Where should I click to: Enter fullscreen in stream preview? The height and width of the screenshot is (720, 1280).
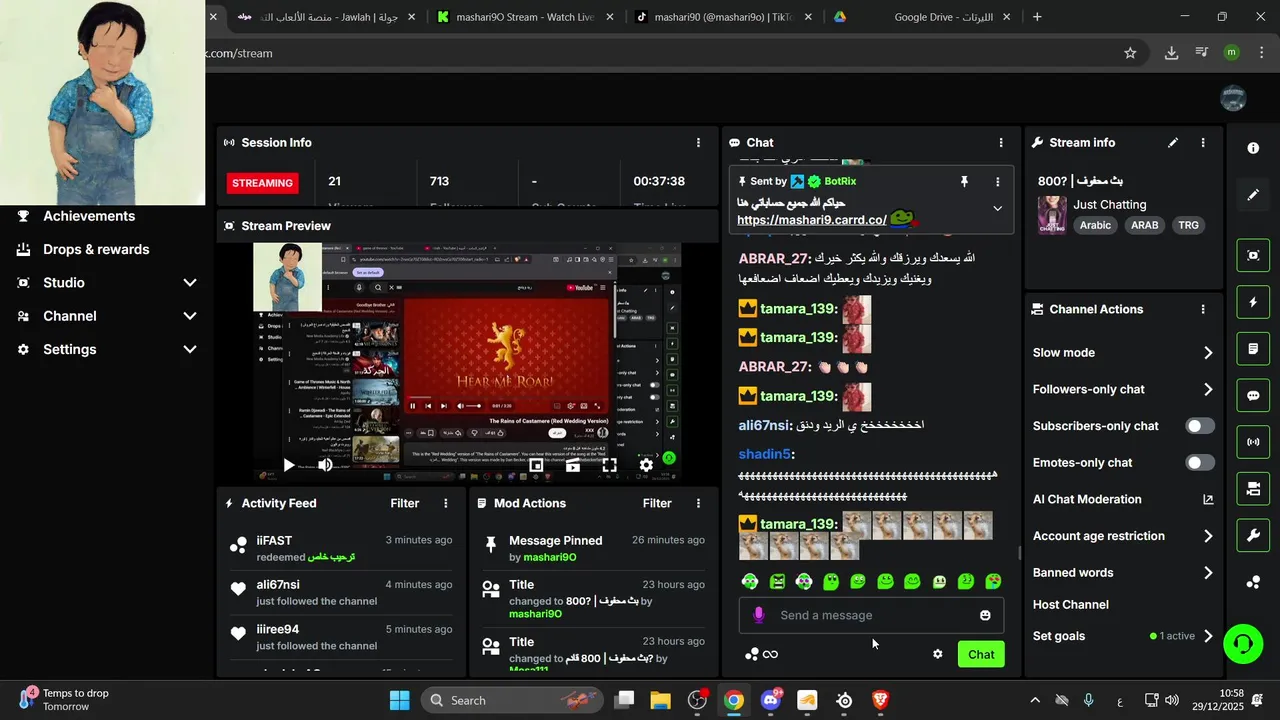(609, 465)
